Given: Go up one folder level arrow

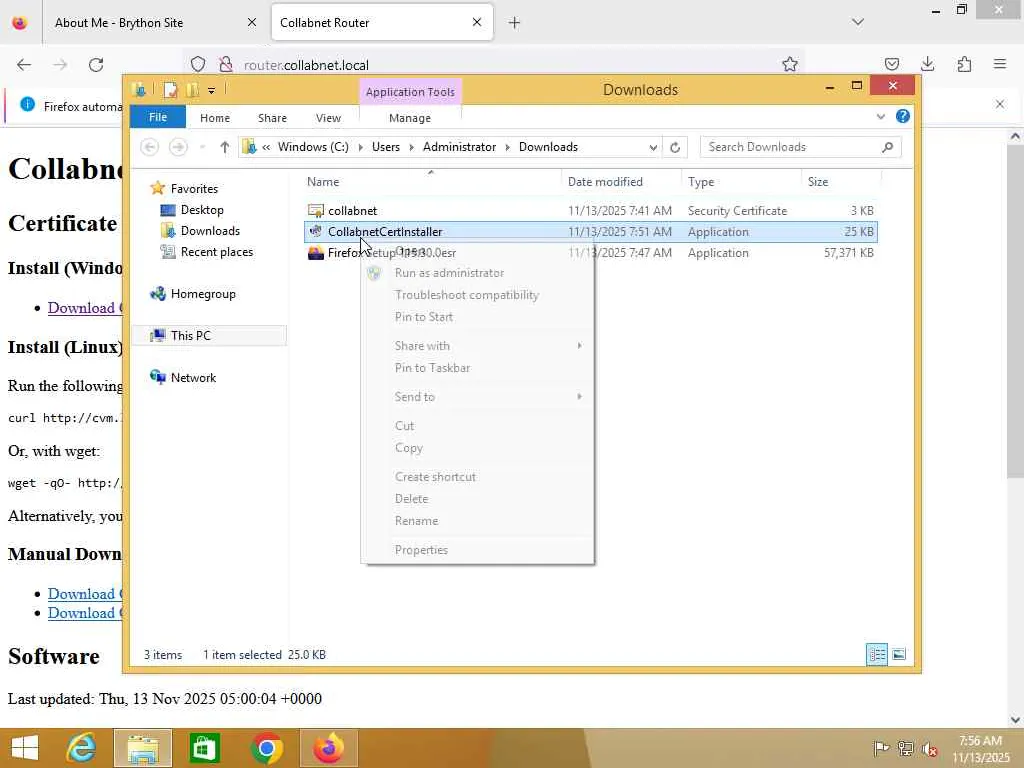Looking at the screenshot, I should (225, 147).
